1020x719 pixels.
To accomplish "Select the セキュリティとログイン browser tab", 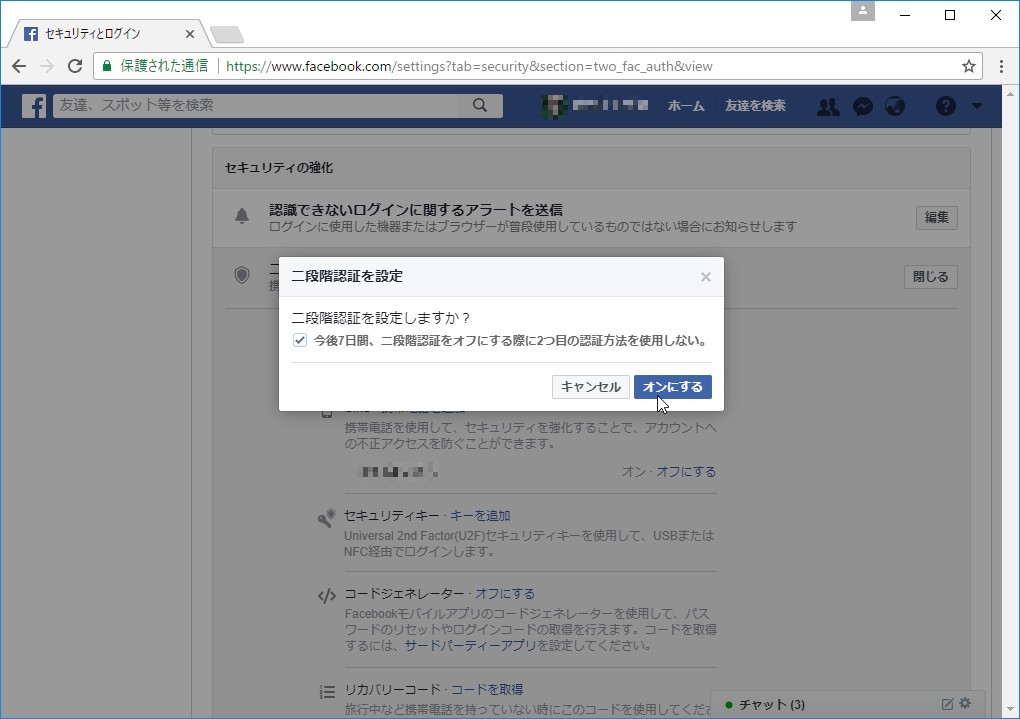I will pos(95,33).
